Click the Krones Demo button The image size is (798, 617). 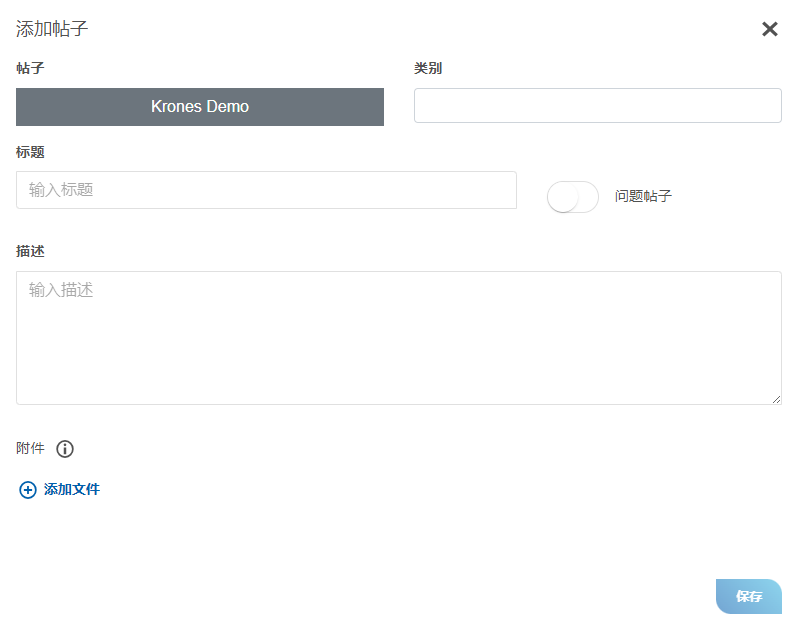click(x=200, y=107)
